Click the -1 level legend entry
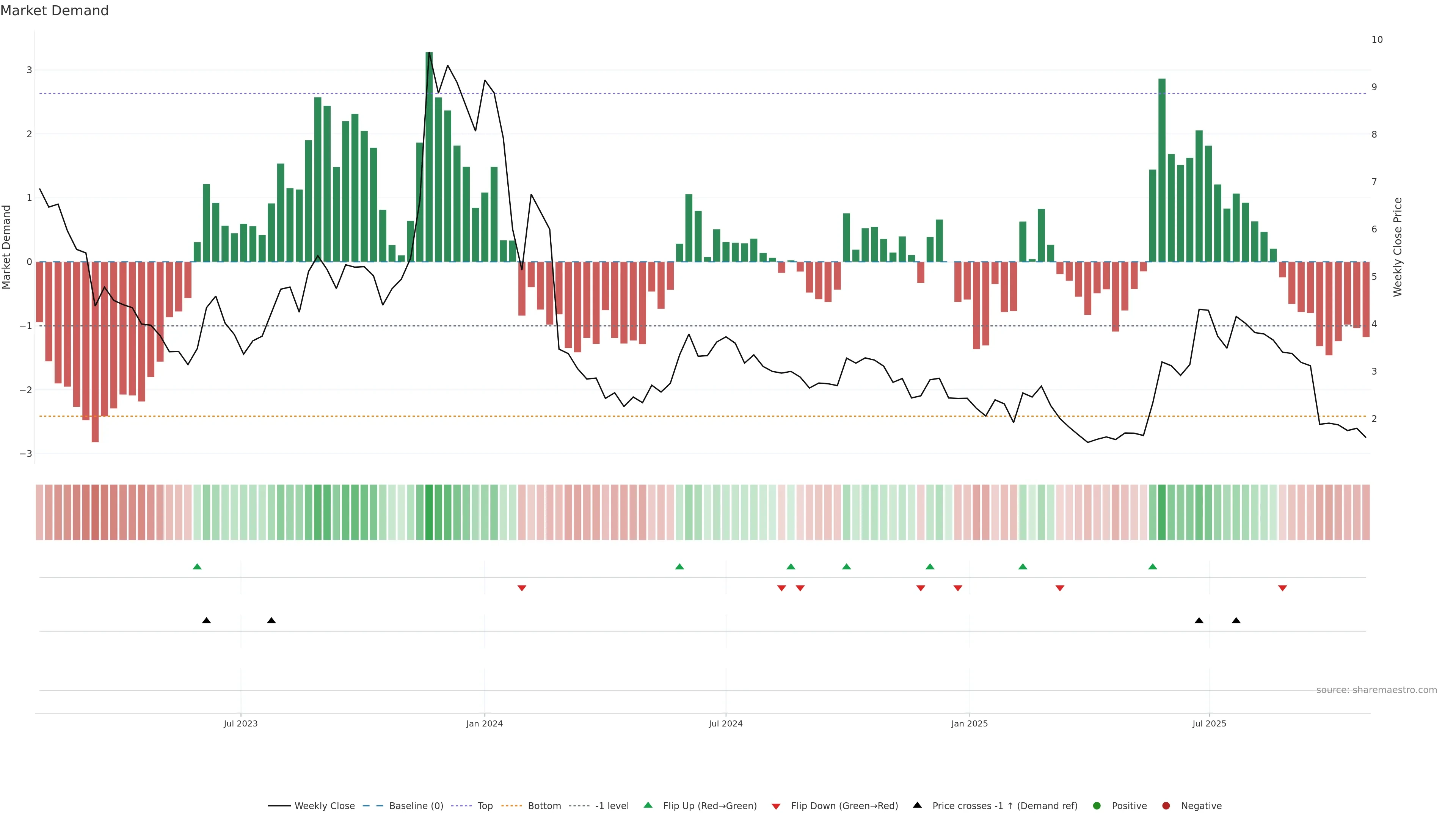 pos(612,805)
